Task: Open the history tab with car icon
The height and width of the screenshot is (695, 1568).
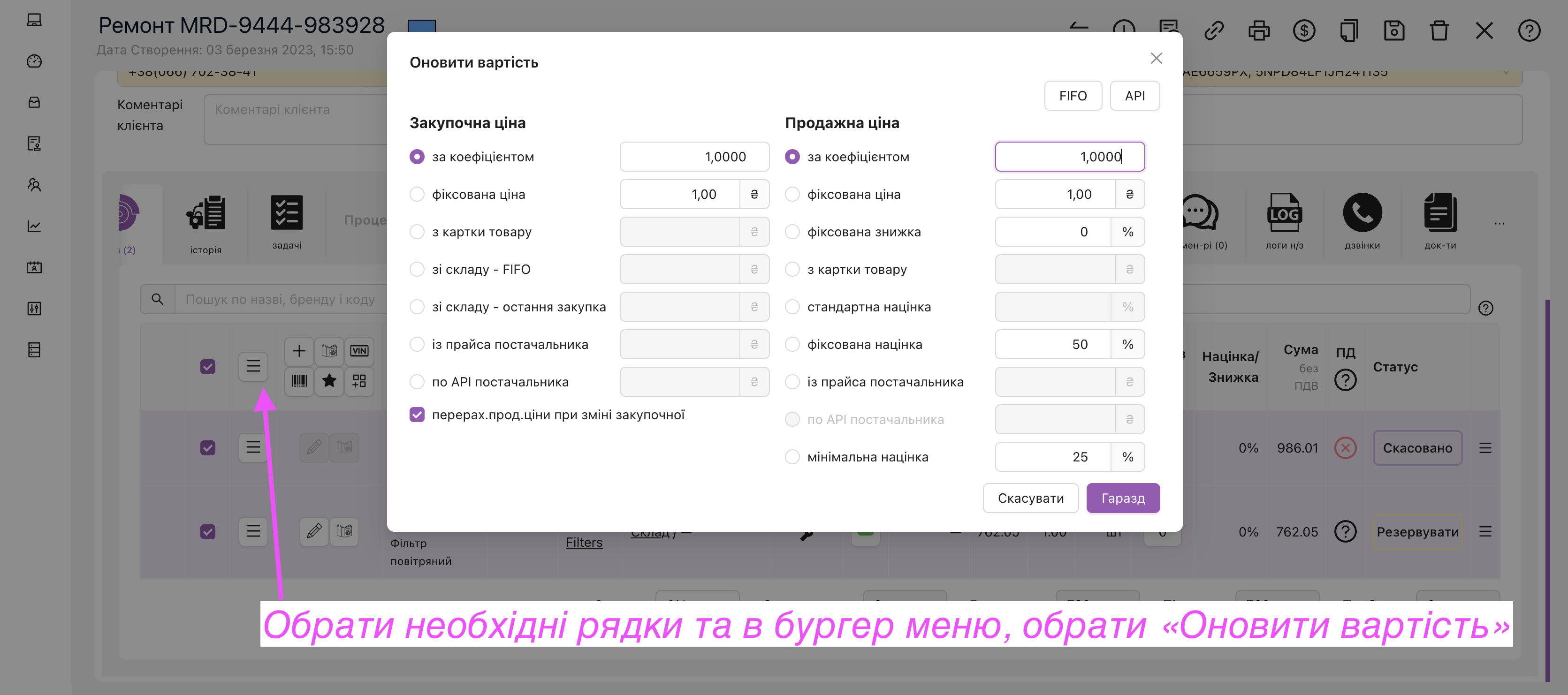Action: point(206,224)
